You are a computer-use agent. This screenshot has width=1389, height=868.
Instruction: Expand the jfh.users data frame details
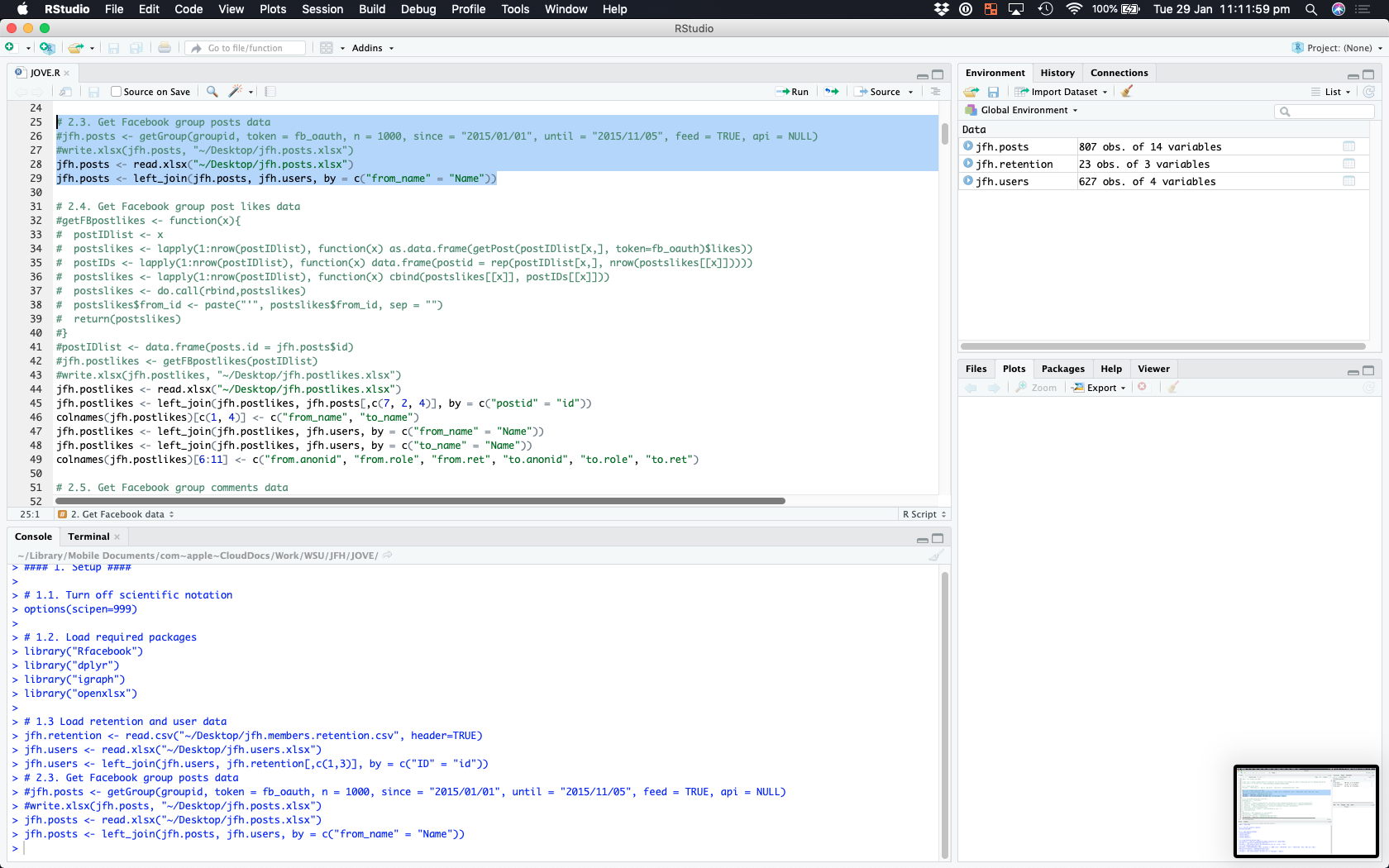coord(968,181)
